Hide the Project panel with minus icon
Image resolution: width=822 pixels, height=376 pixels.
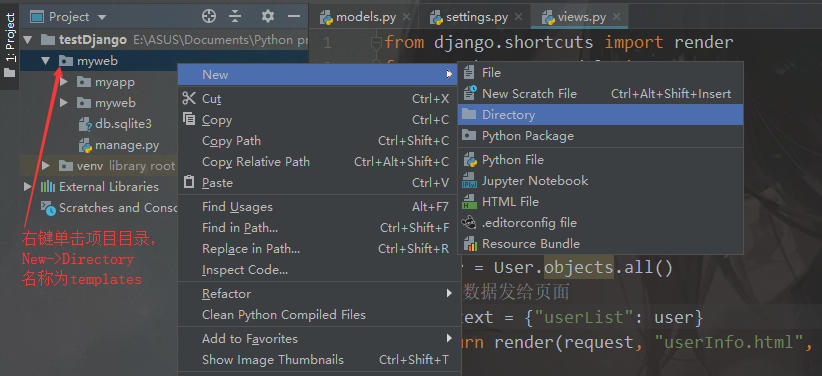[294, 16]
